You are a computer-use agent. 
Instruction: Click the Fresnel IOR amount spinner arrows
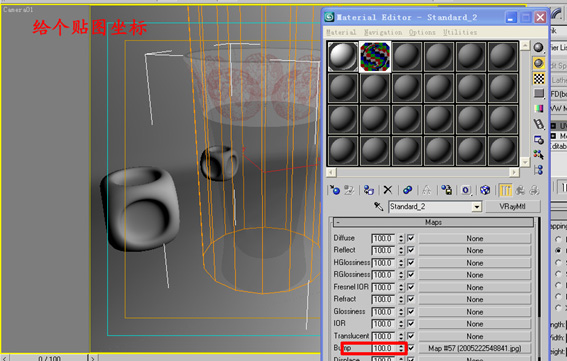click(401, 287)
